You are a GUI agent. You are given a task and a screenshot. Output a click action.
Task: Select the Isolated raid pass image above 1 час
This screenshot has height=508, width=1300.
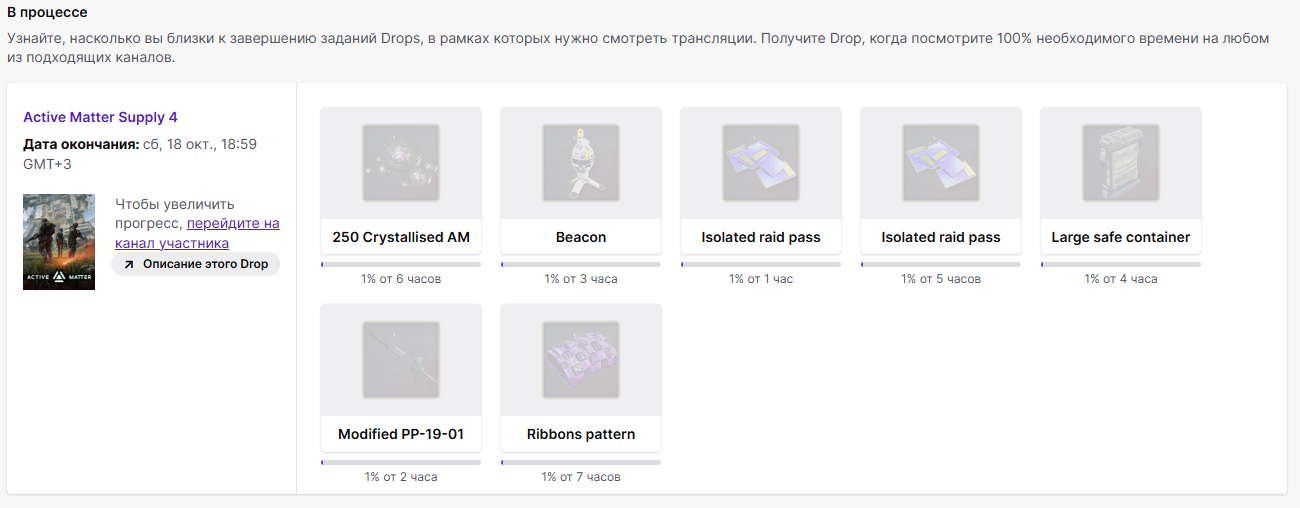click(x=761, y=163)
